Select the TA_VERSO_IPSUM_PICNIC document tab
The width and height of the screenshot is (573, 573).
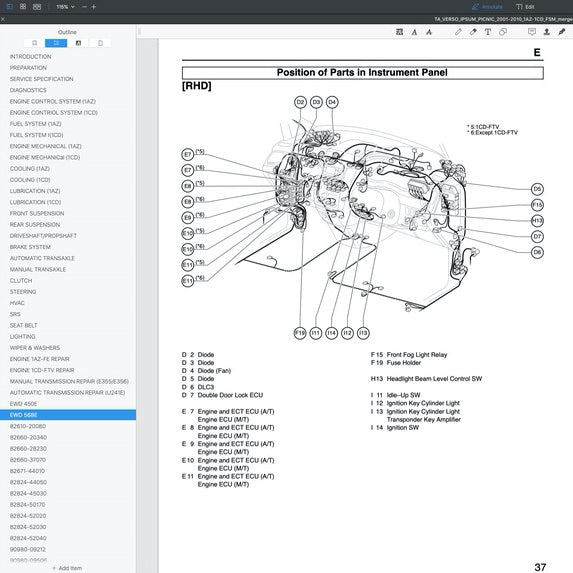503,19
